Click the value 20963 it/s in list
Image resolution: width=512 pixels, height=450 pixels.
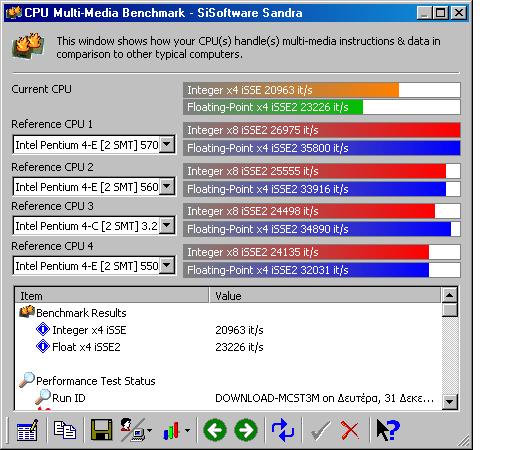click(x=239, y=330)
